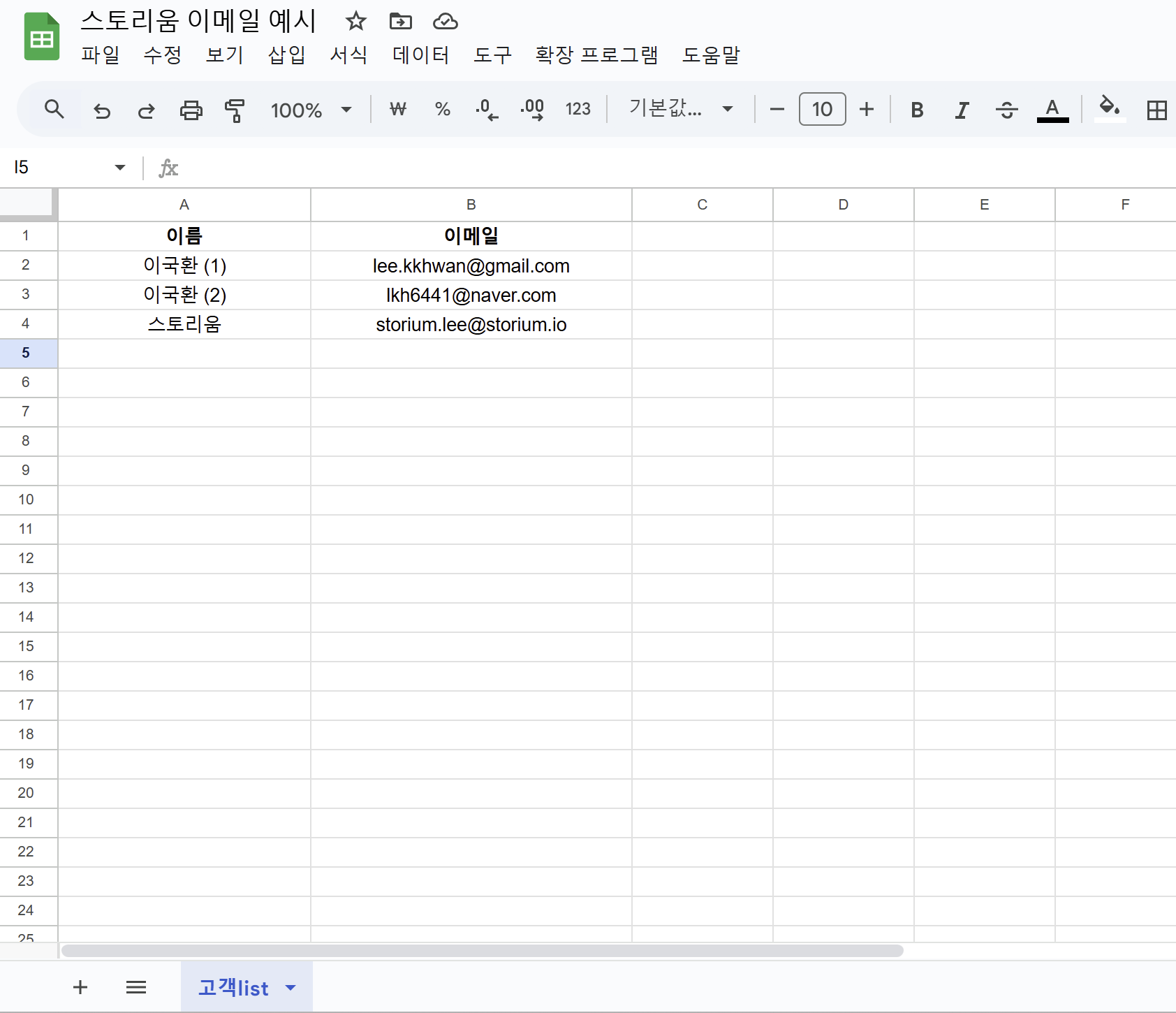Select the paint format roller tool
Viewport: 1176px width, 1013px height.
[235, 110]
